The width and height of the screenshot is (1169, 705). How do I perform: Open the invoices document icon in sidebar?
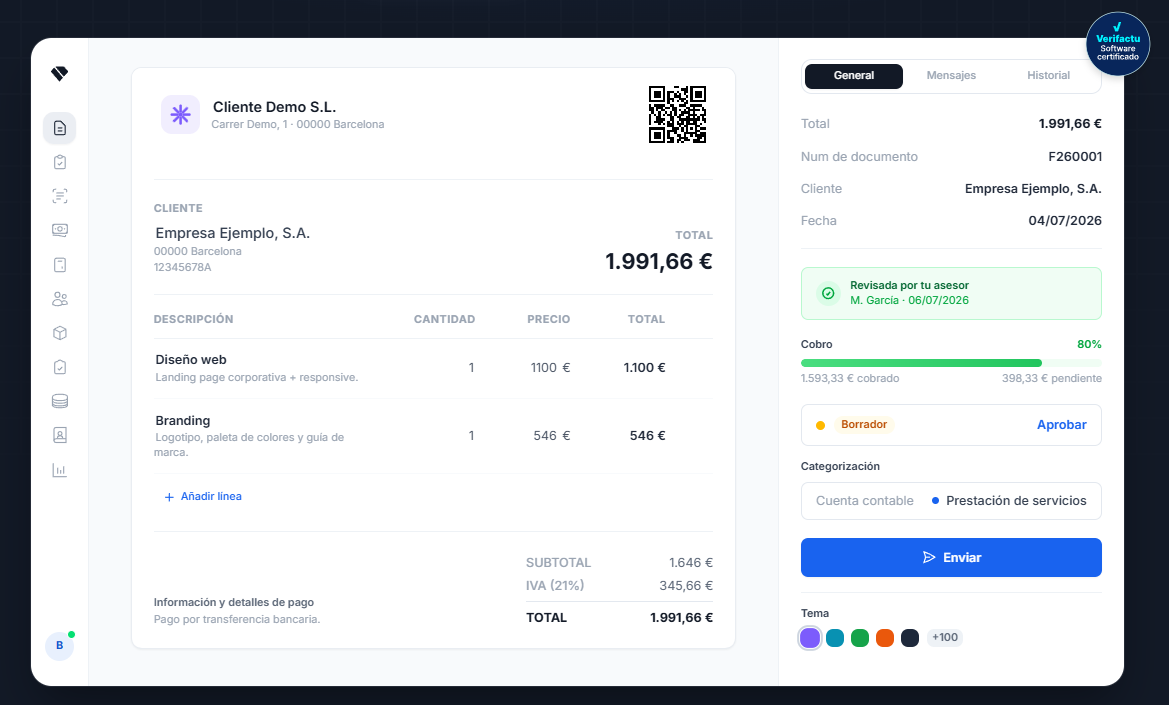[60, 128]
